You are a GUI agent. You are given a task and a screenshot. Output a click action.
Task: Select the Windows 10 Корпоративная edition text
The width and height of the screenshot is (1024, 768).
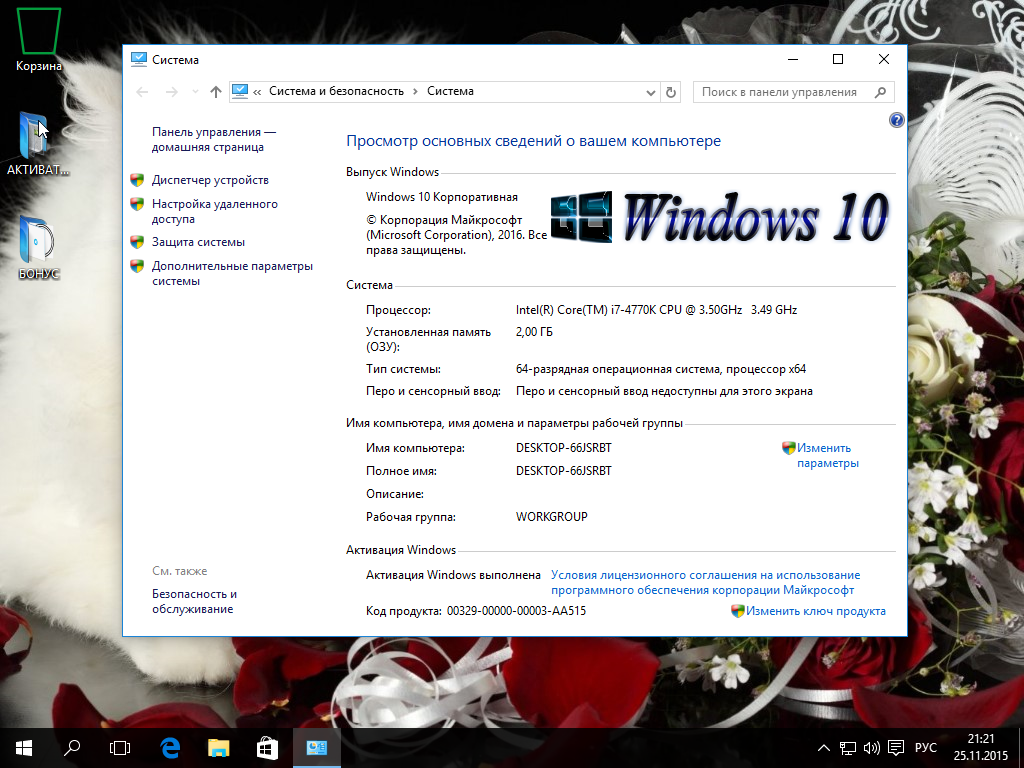tap(441, 197)
